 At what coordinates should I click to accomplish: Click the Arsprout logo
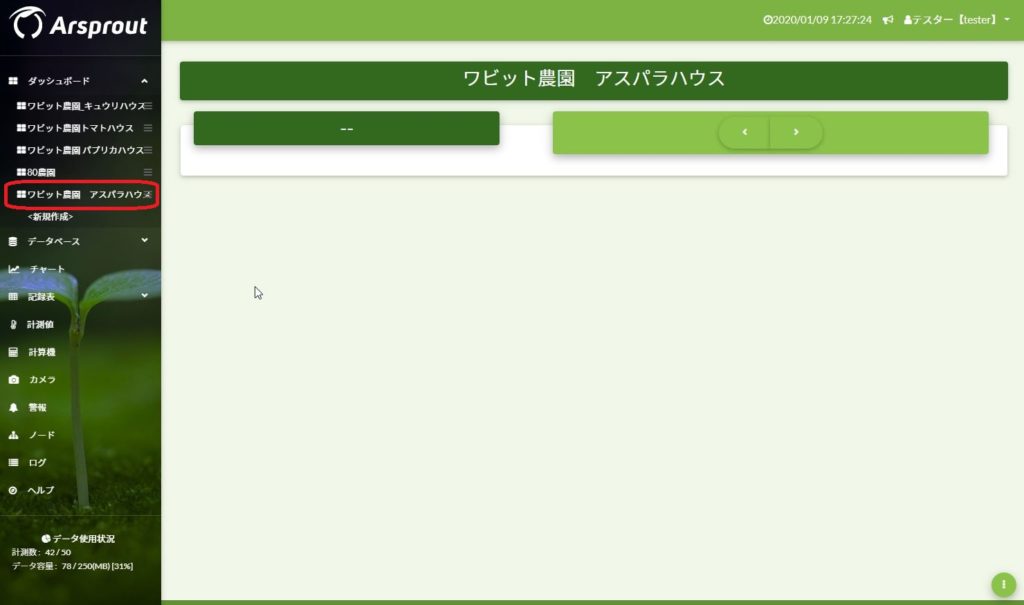(x=78, y=24)
